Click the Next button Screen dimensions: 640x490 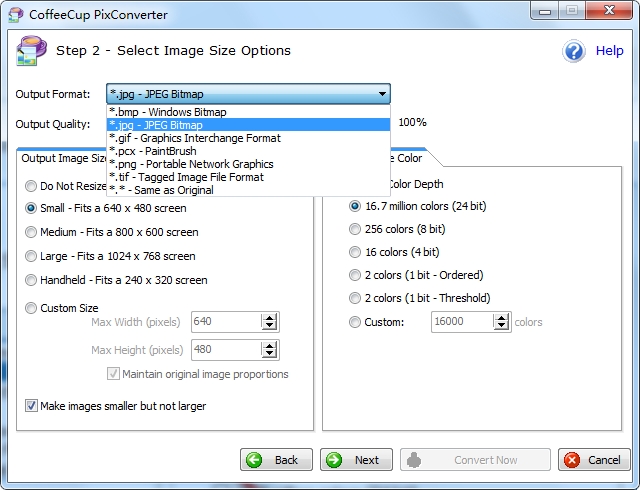click(x=356, y=460)
